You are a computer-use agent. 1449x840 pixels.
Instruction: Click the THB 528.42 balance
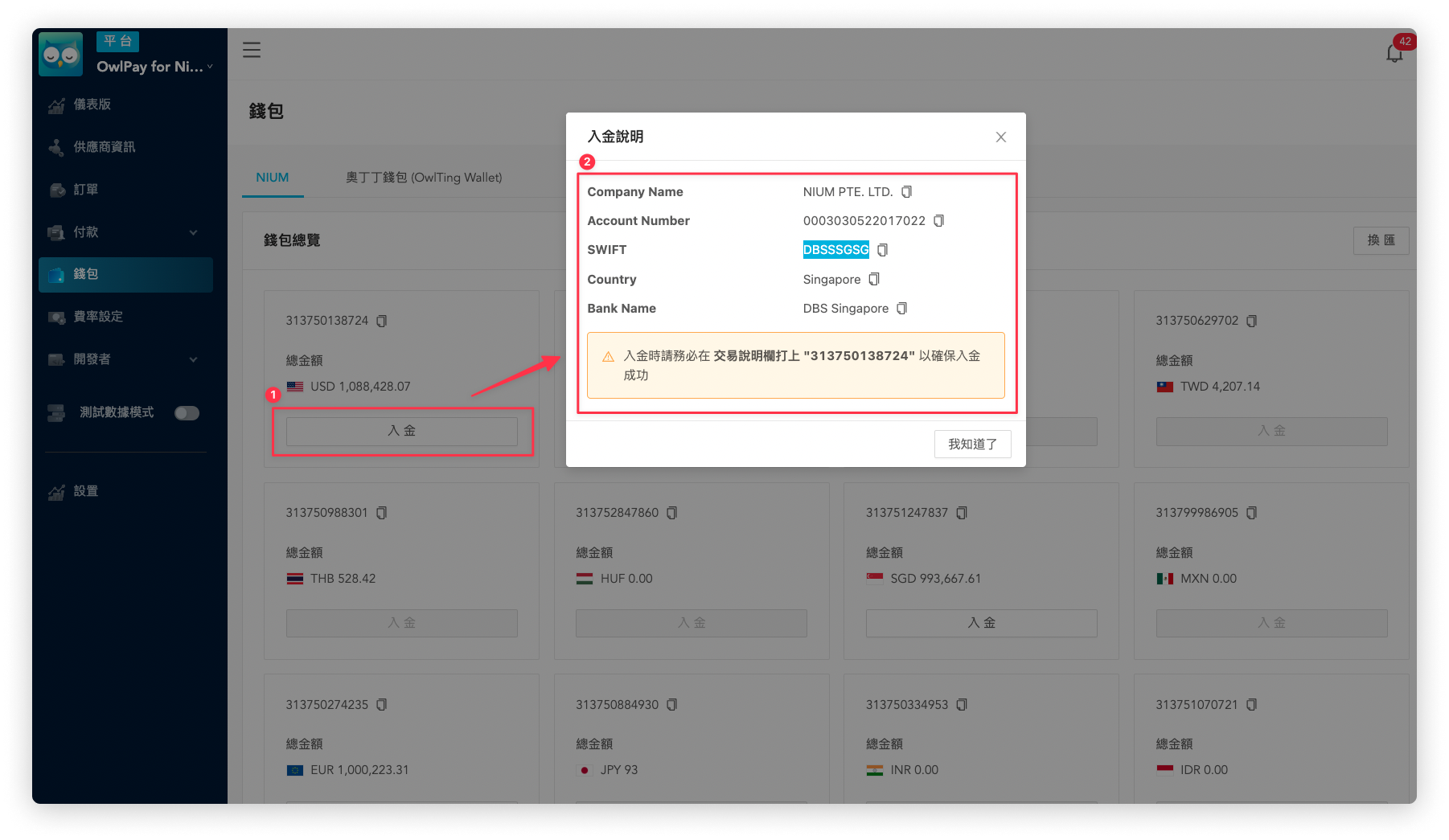tap(343, 579)
